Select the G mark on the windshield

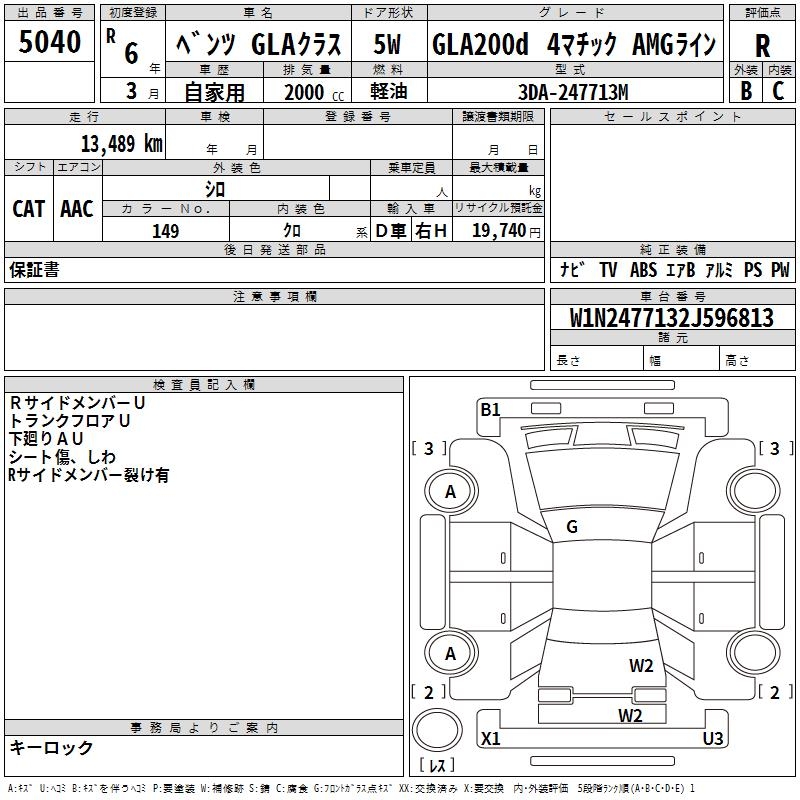[572, 527]
